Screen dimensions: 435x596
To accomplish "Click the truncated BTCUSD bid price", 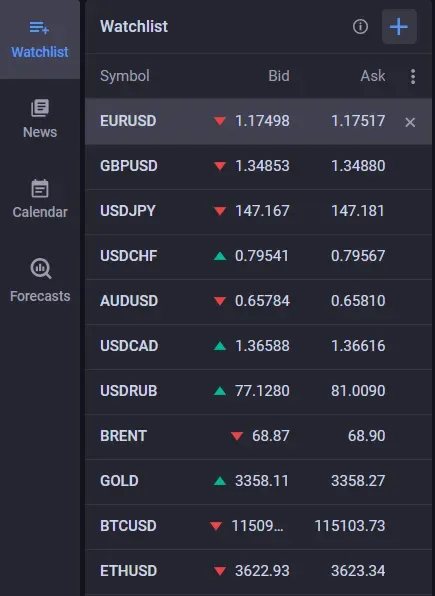I will (x=257, y=526).
